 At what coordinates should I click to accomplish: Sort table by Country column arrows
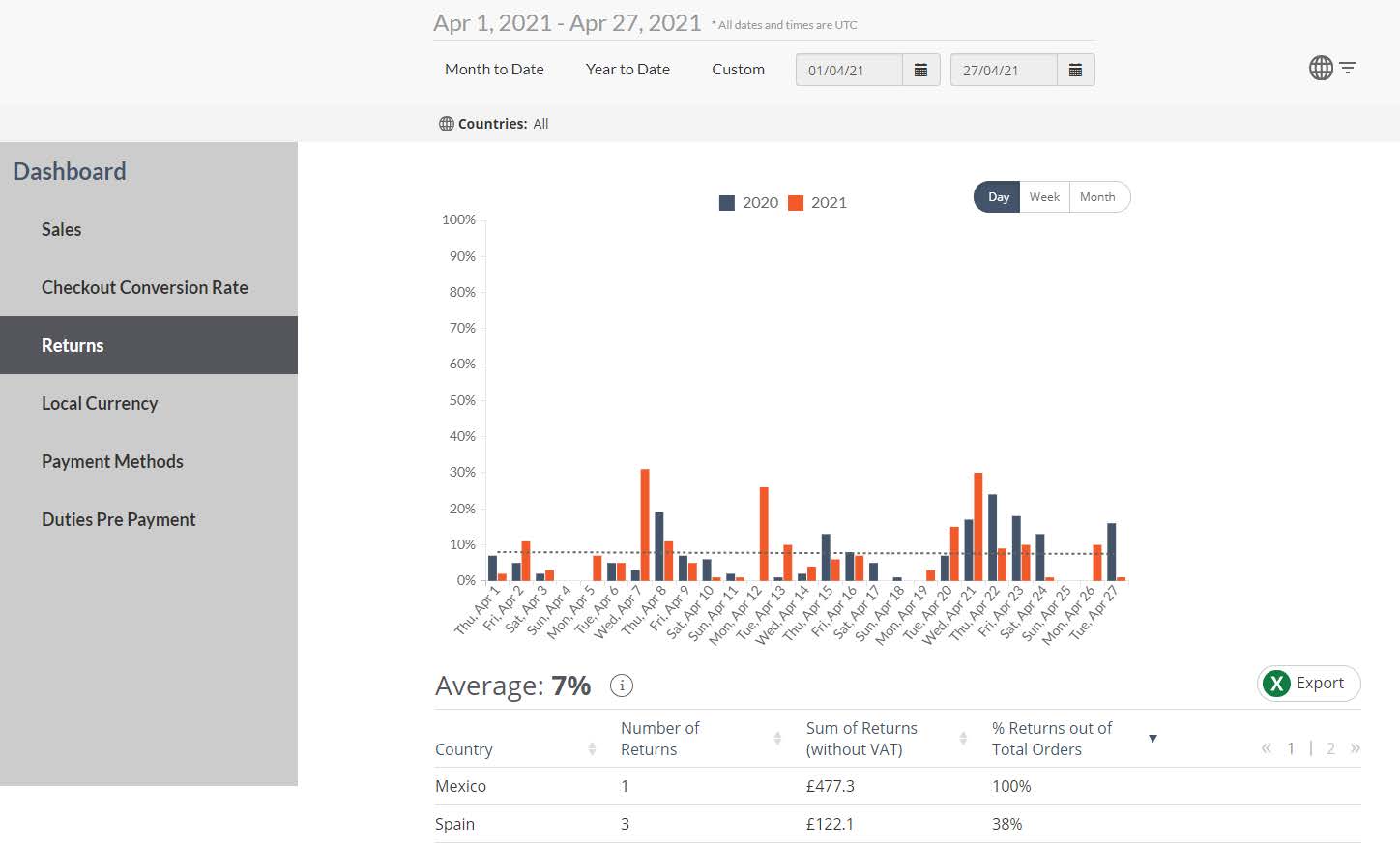coord(592,749)
